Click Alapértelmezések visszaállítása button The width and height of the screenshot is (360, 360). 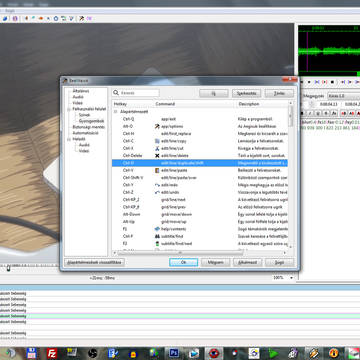(x=94, y=262)
